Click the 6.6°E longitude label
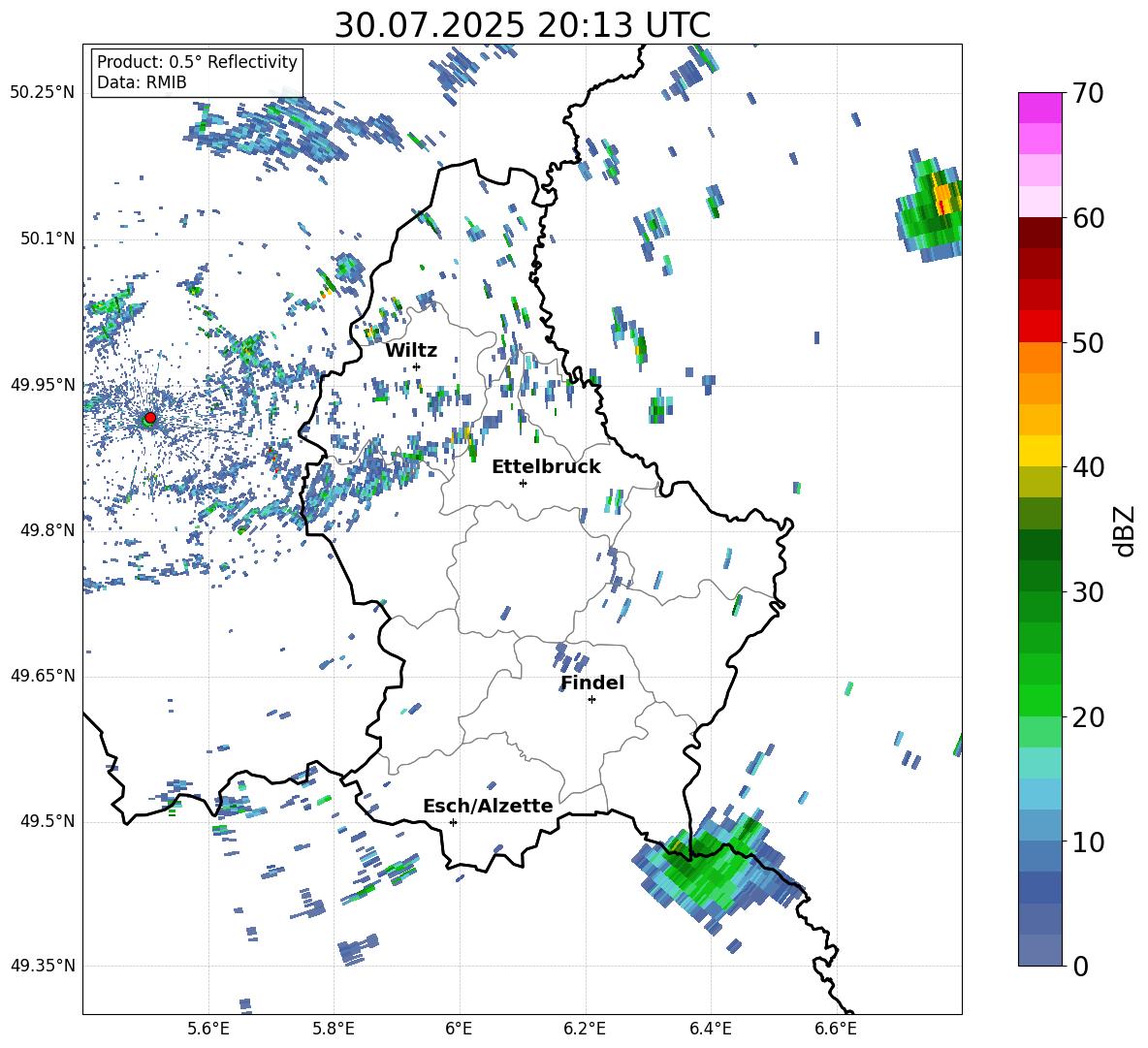This screenshot has height=1048, width=1148. 836,1029
